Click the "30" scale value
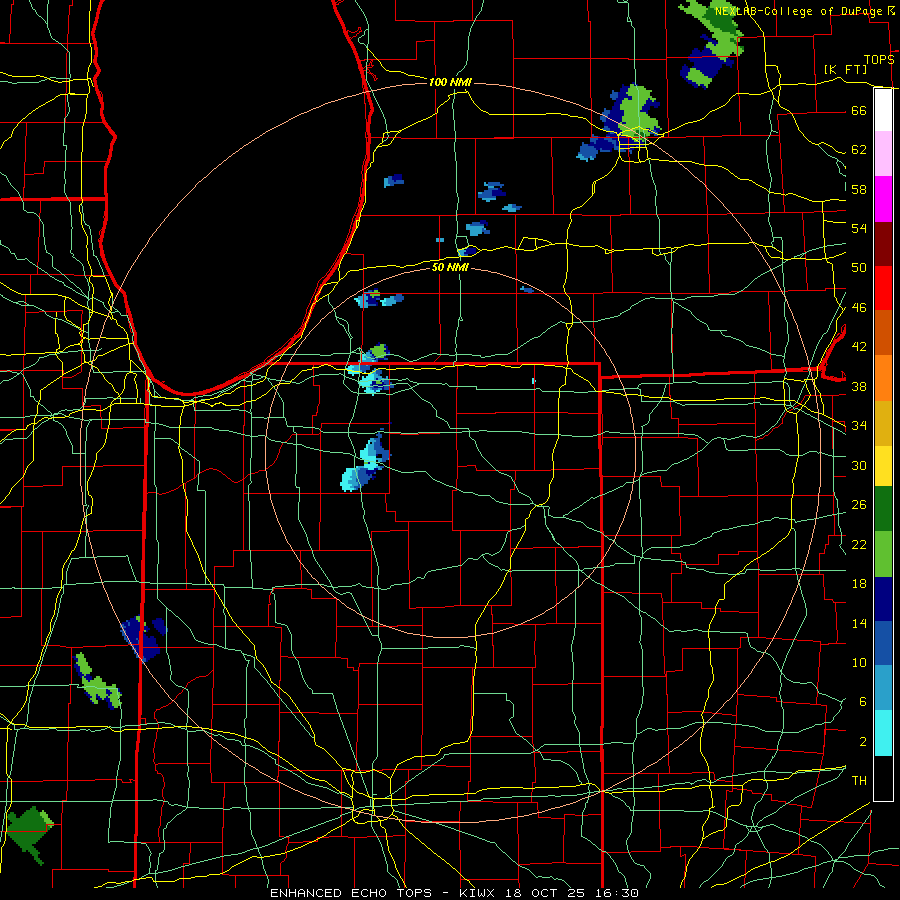This screenshot has height=900, width=900. 859,465
